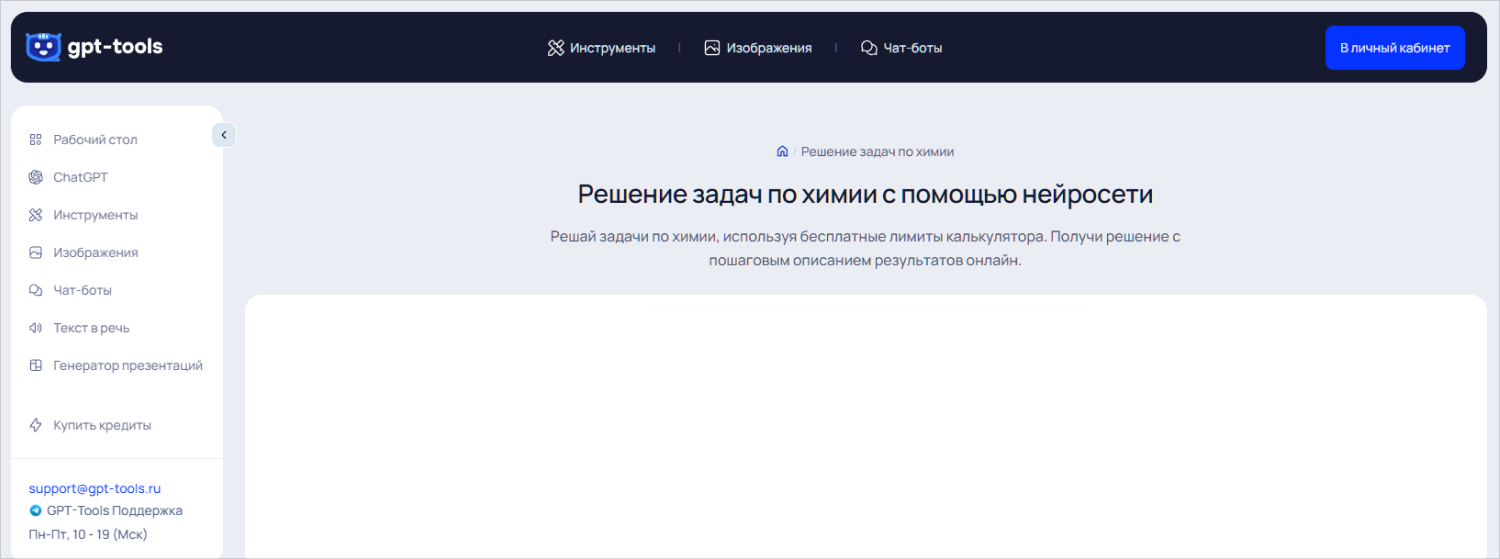This screenshot has height=559, width=1500.
Task: Open sidebar Инструменты item
Action: coord(96,215)
